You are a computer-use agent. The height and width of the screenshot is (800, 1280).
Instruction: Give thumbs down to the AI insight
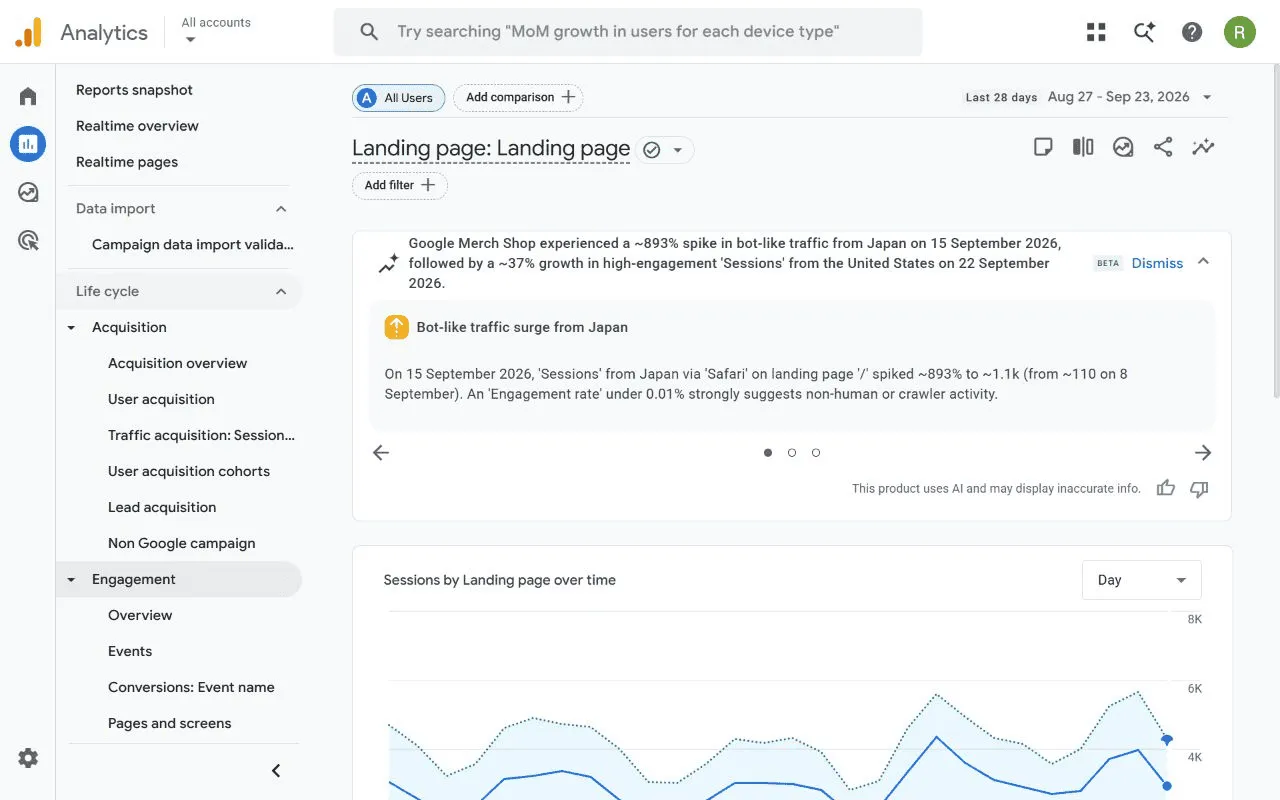1199,488
